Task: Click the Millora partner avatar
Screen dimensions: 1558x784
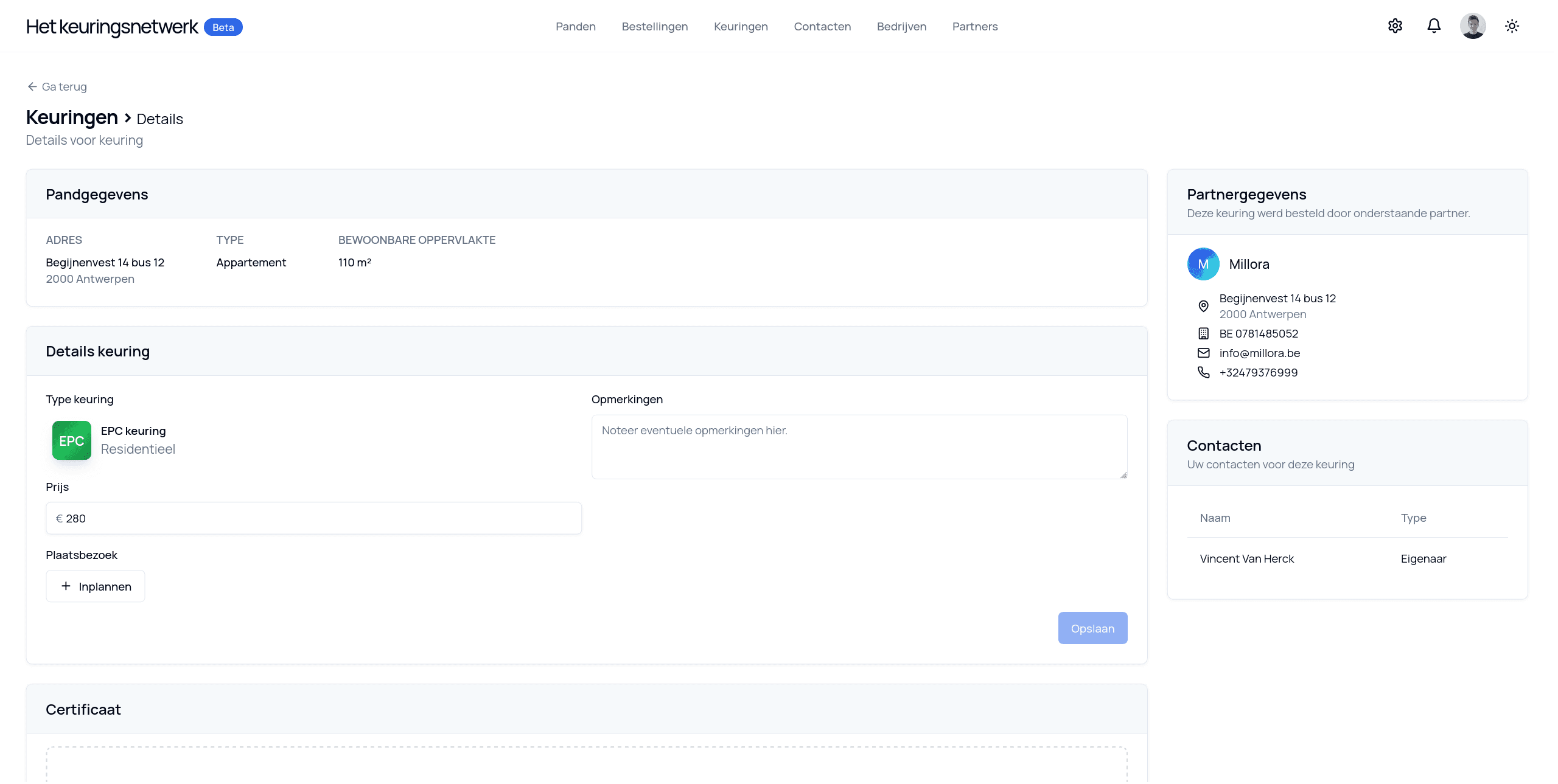Action: coord(1203,264)
